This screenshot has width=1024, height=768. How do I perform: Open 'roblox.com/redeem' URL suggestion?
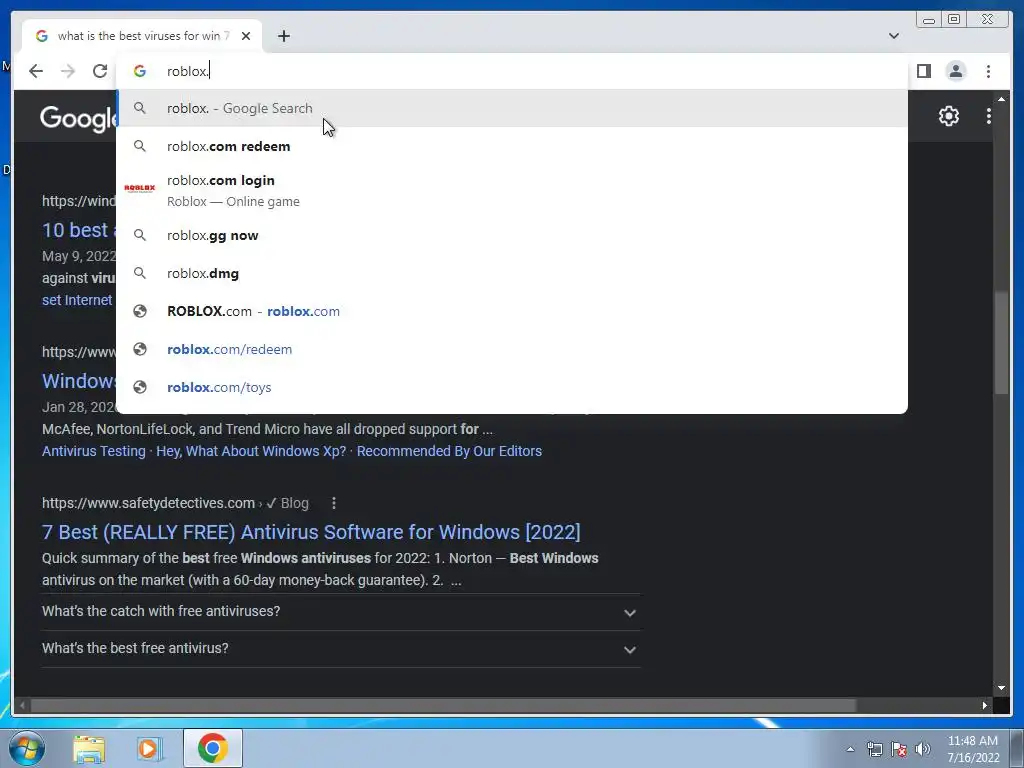(512, 349)
